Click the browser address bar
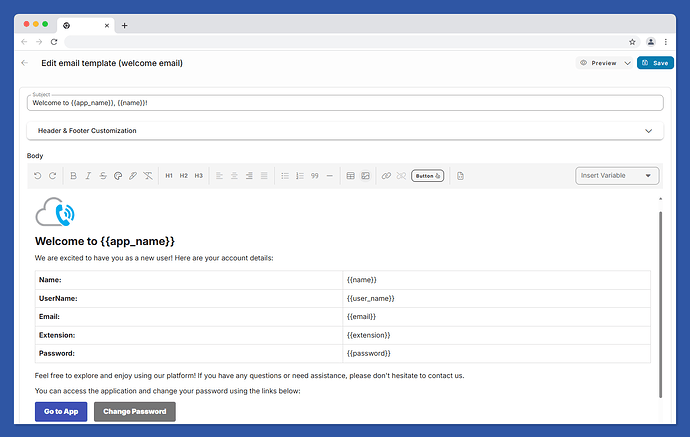The width and height of the screenshot is (690, 437). coord(345,42)
